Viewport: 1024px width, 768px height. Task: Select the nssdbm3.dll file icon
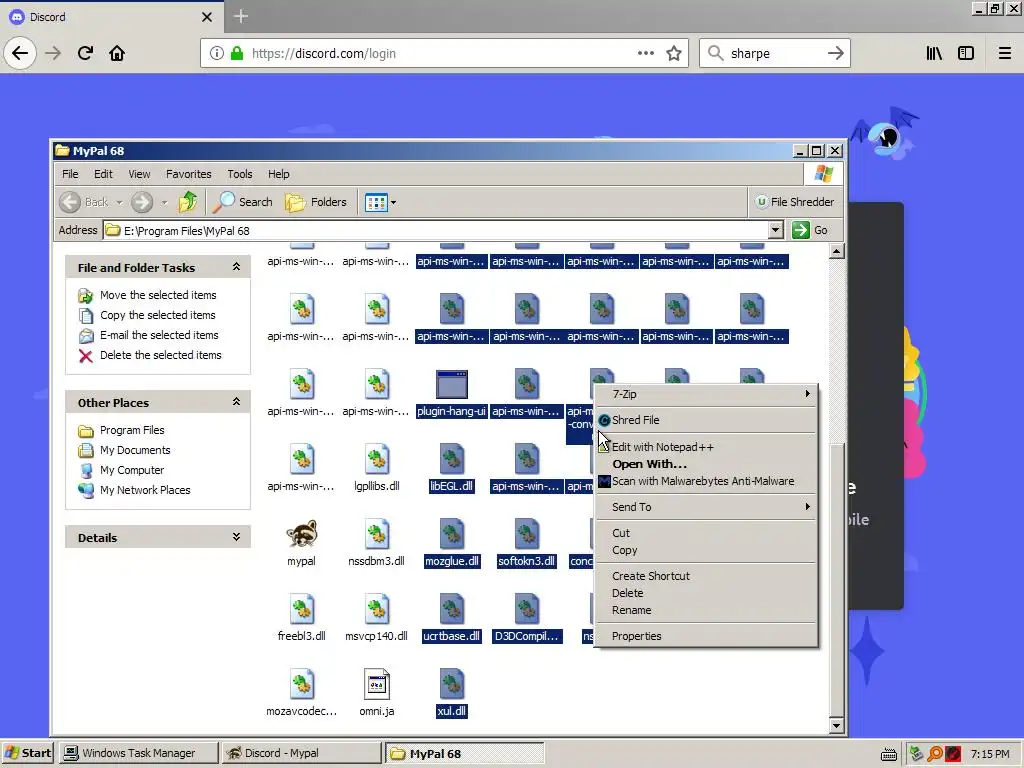(377, 534)
